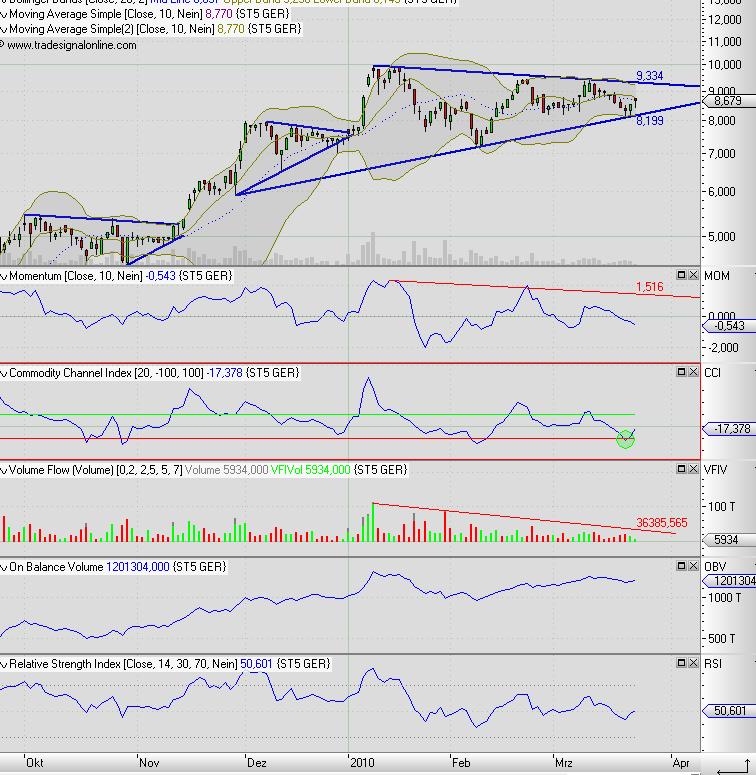The height and width of the screenshot is (775, 756).
Task: Expand the Relative Strength Index legend chevron
Action: click(4, 664)
